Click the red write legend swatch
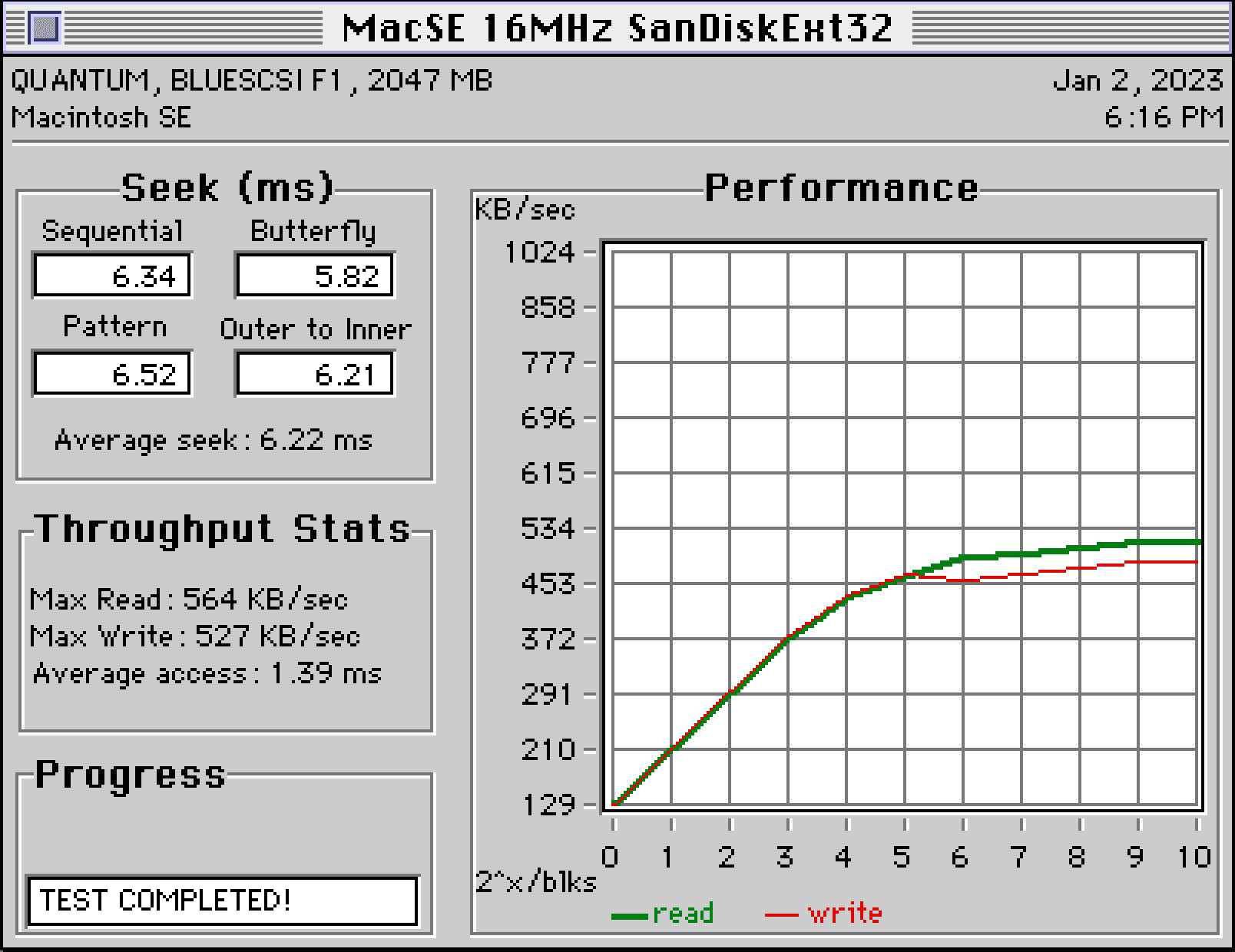1235x952 pixels. 782,915
